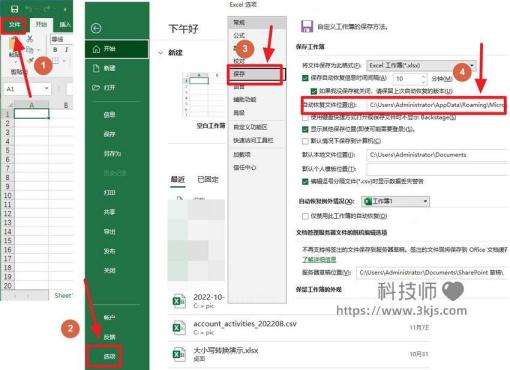Select 保存 category in Excel Options
Screen dimensions: 510x370
257,74
